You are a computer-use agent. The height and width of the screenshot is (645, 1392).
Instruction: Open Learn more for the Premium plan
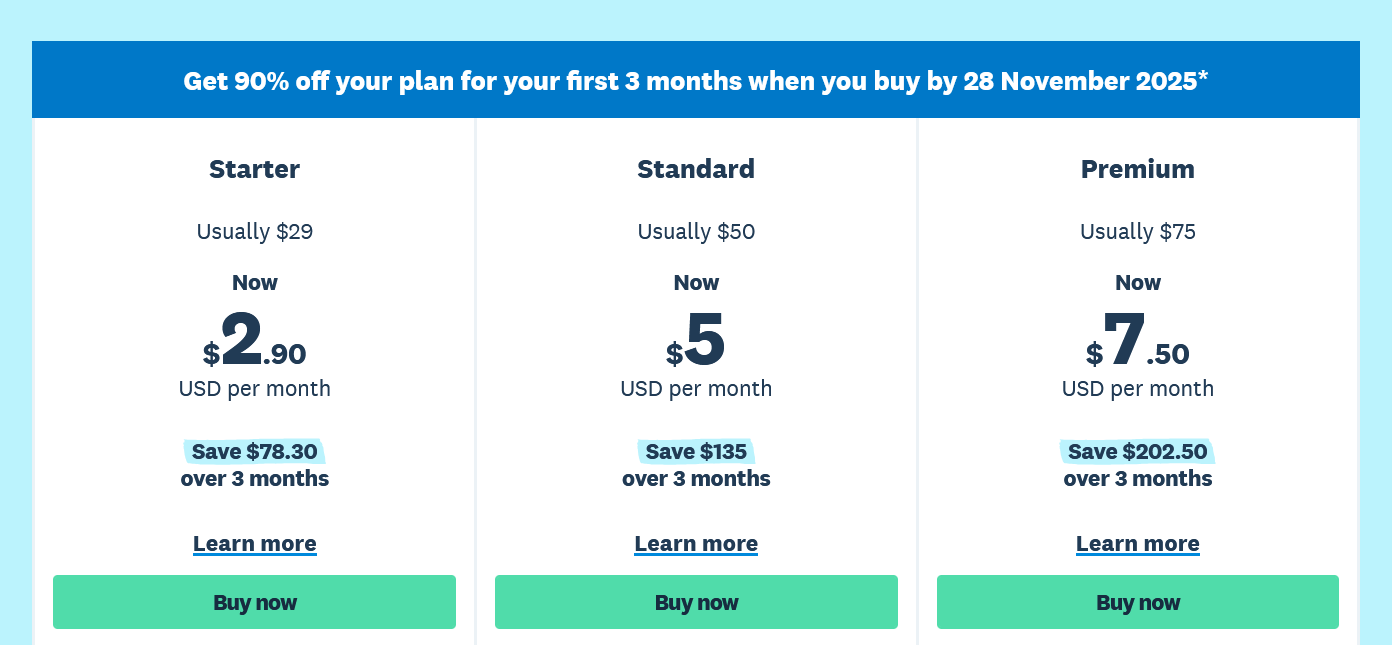click(x=1137, y=544)
